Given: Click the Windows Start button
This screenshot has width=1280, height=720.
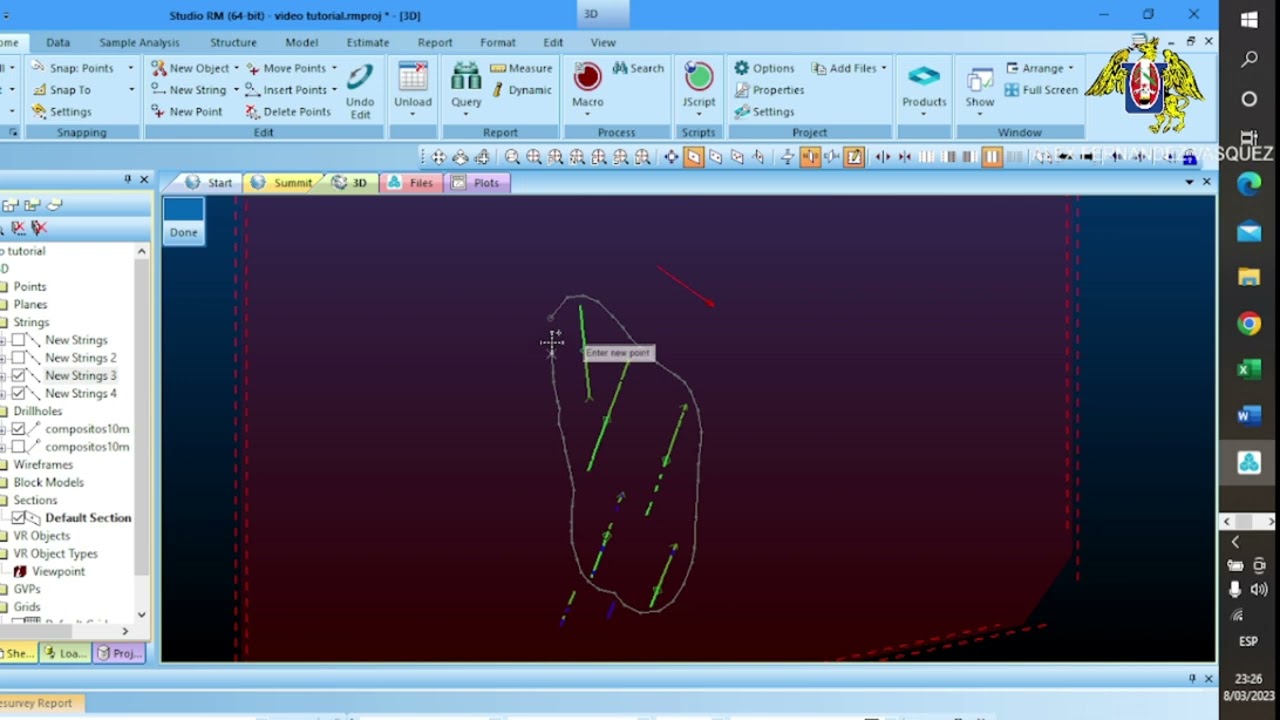Looking at the screenshot, I should [x=1249, y=20].
